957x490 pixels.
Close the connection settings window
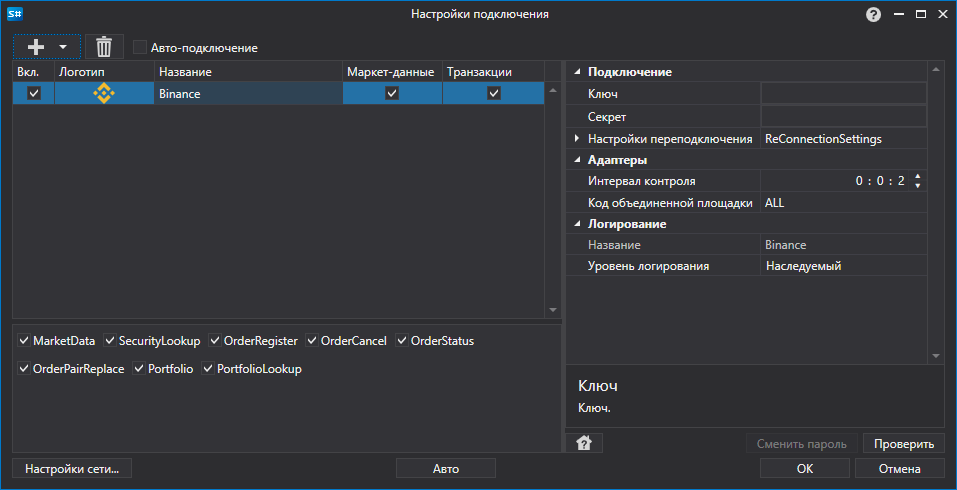pos(942,15)
